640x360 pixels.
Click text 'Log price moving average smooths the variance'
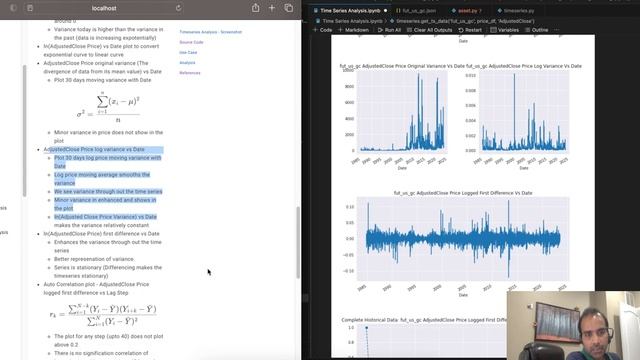(x=102, y=179)
